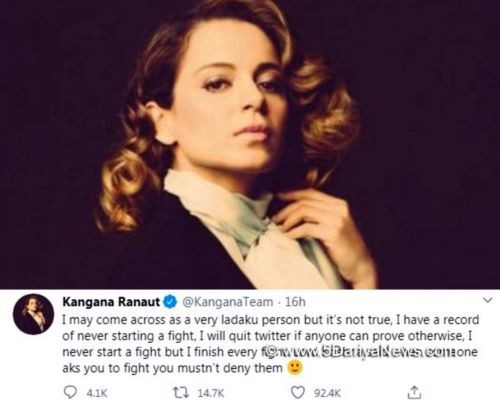Open the 16h timestamp permalink
This screenshot has width=500, height=400.
pos(295,302)
